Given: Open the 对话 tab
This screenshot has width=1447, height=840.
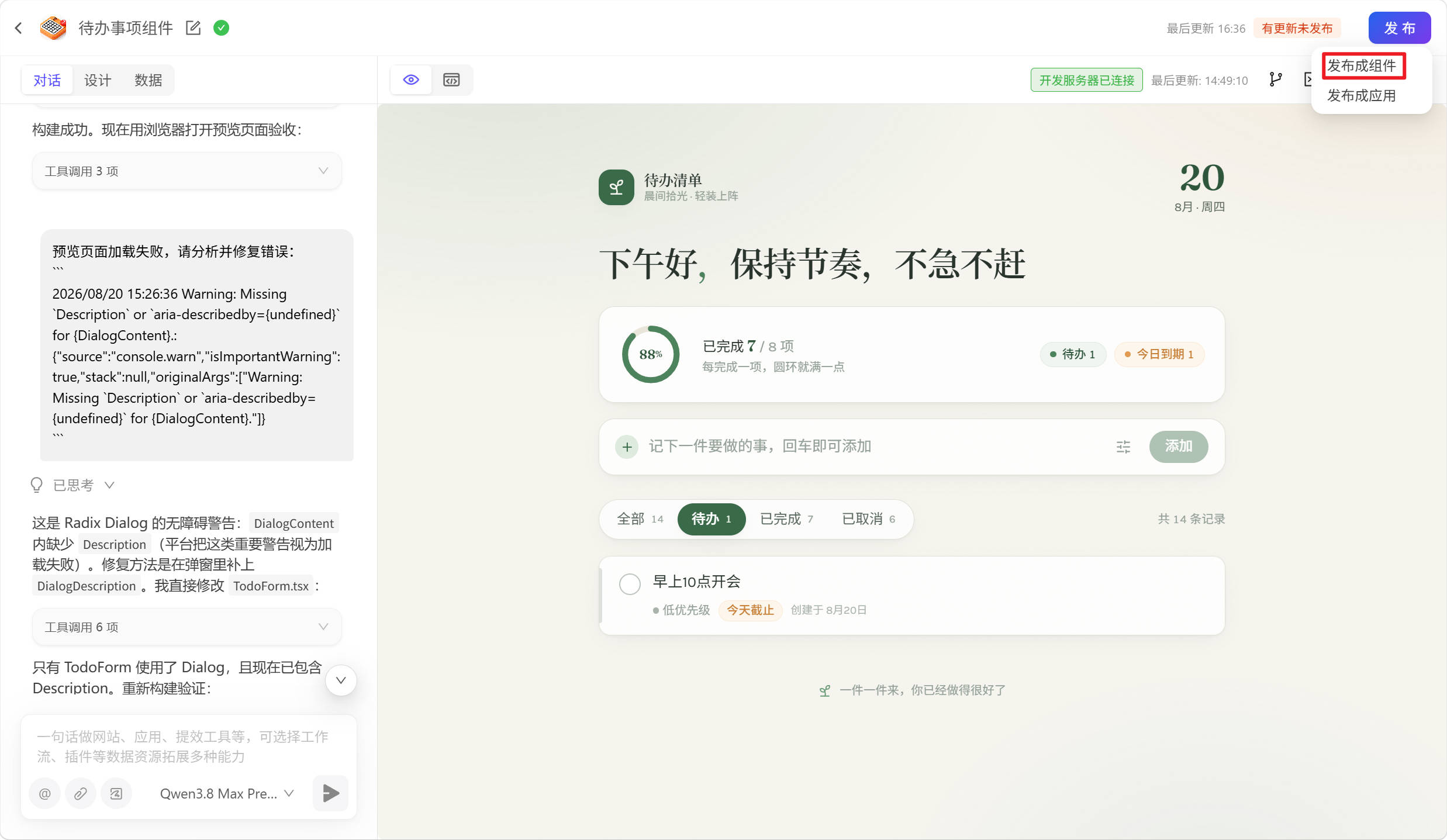Looking at the screenshot, I should click(47, 80).
